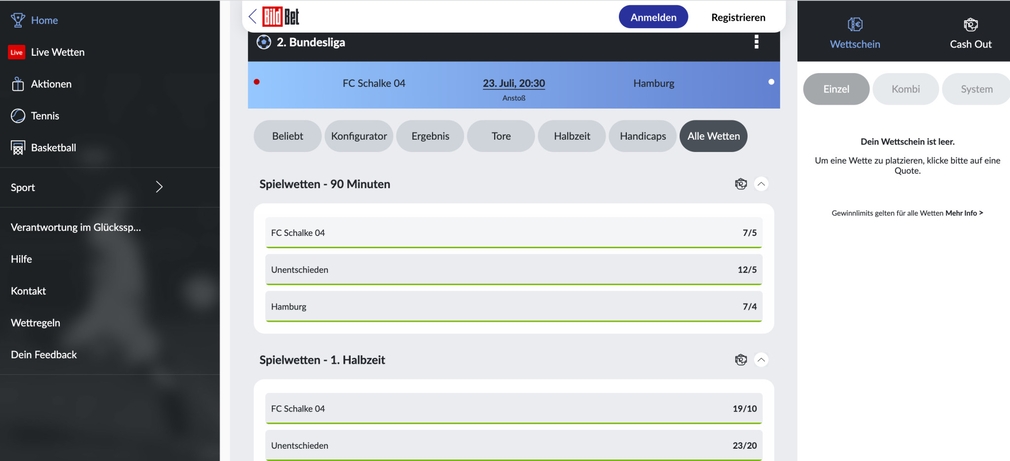Select the Einzel bet type
Viewport: 1010px width, 461px height.
tap(836, 89)
